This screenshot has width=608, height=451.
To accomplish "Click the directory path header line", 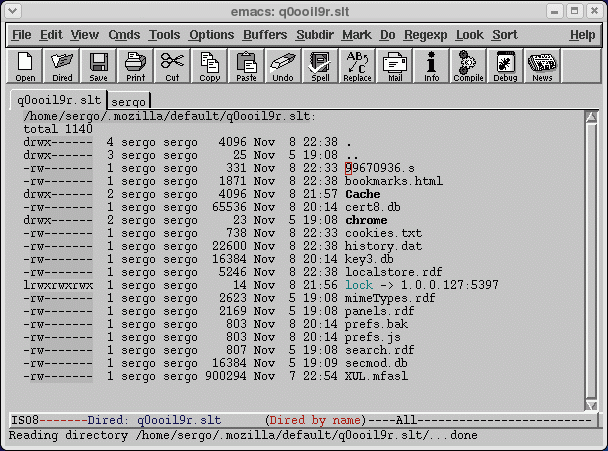I will (x=170, y=116).
